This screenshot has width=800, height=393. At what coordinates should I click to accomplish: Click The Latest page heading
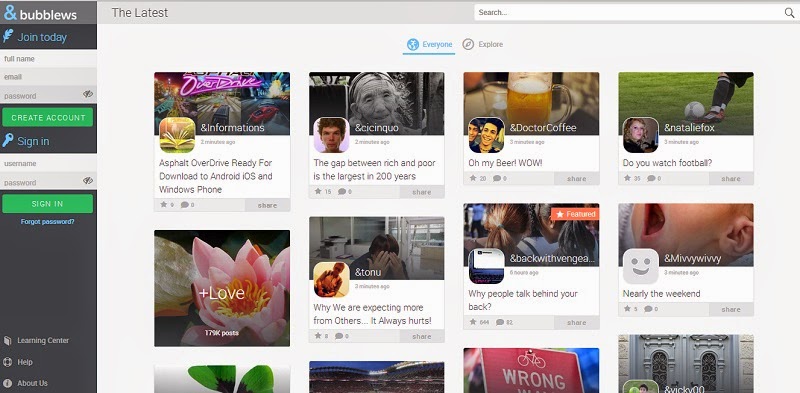139,13
